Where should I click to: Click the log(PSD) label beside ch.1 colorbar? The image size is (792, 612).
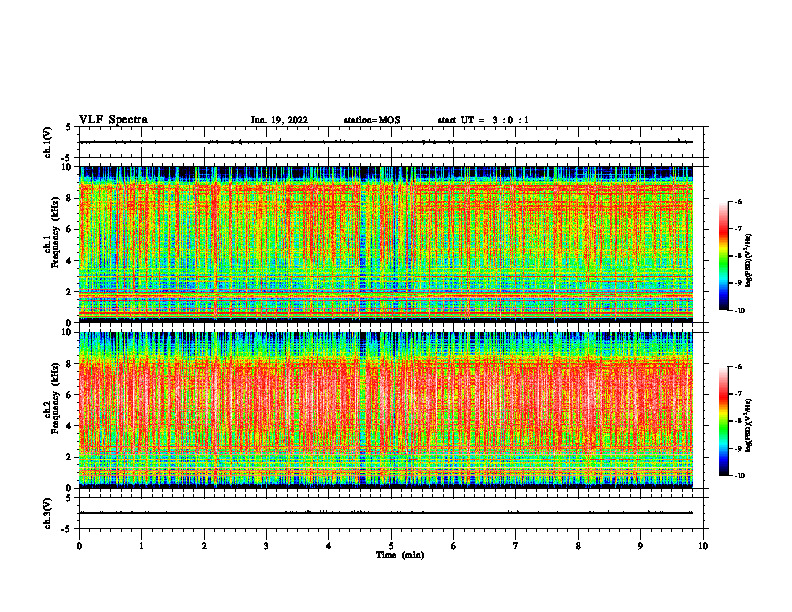tap(750, 260)
